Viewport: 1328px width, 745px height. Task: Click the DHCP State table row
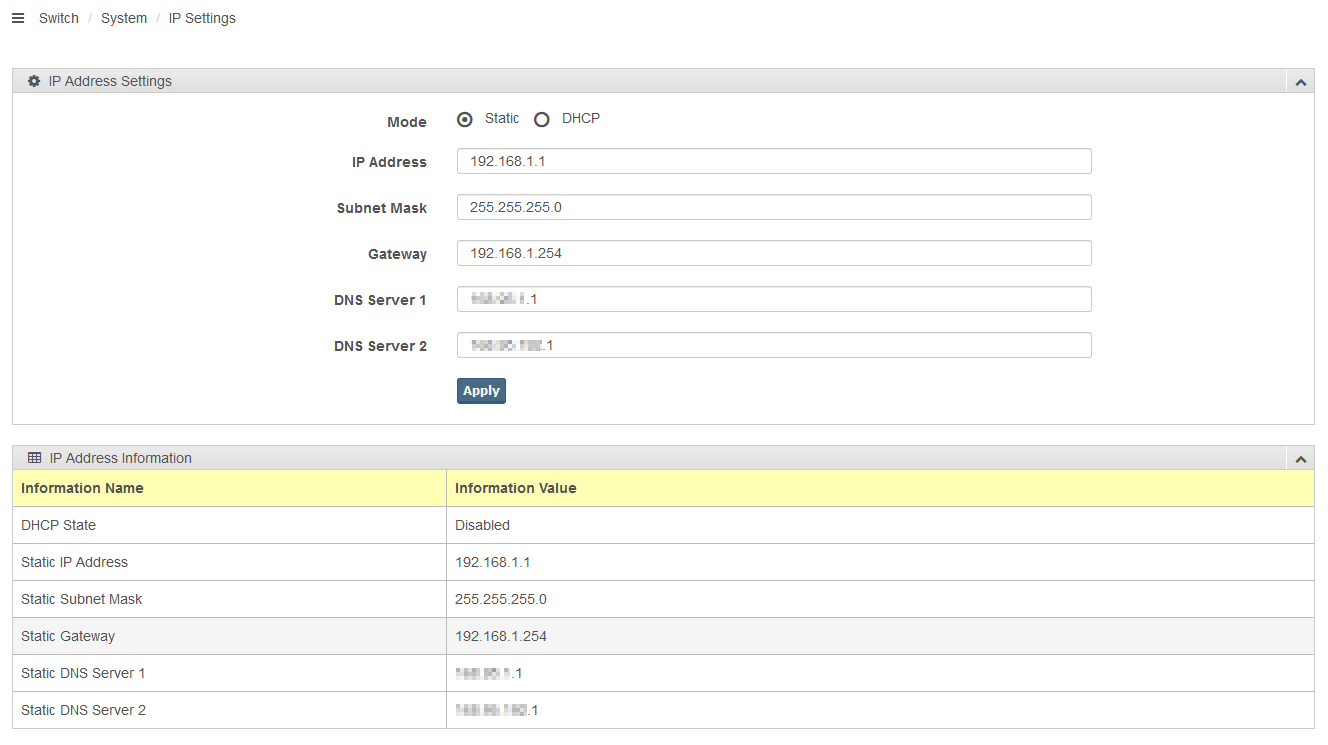coord(662,525)
